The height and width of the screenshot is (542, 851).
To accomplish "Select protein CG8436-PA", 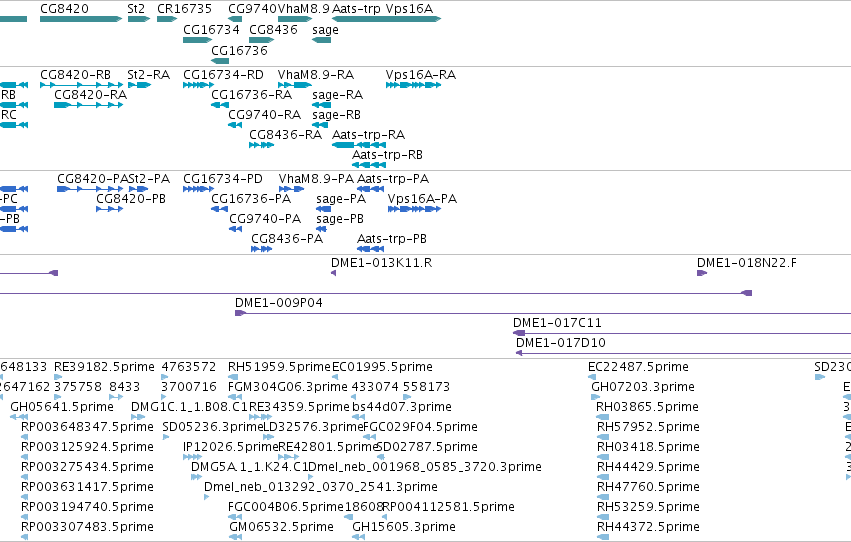I will (x=262, y=249).
